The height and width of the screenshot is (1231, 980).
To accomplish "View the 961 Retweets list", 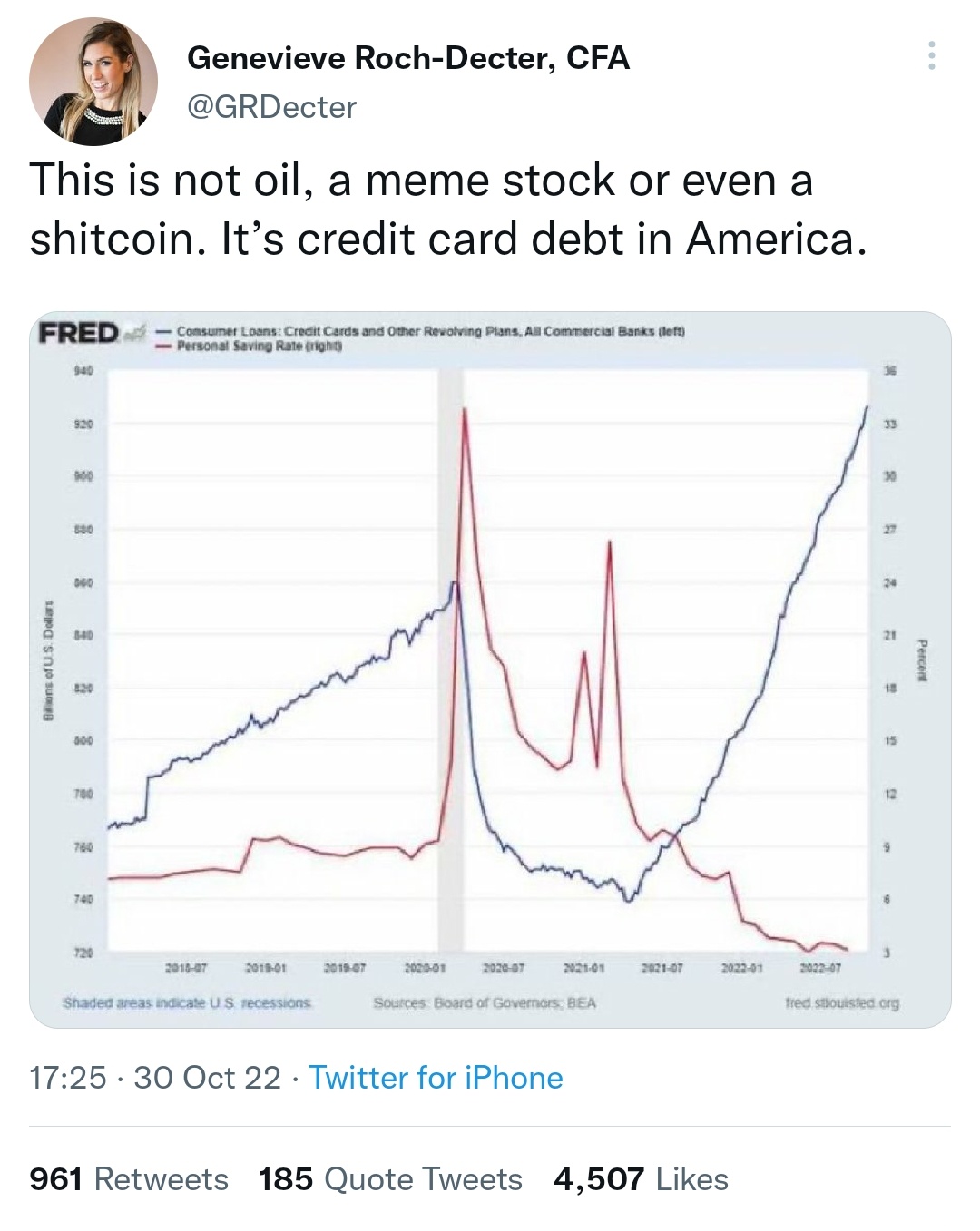I will tap(129, 1179).
